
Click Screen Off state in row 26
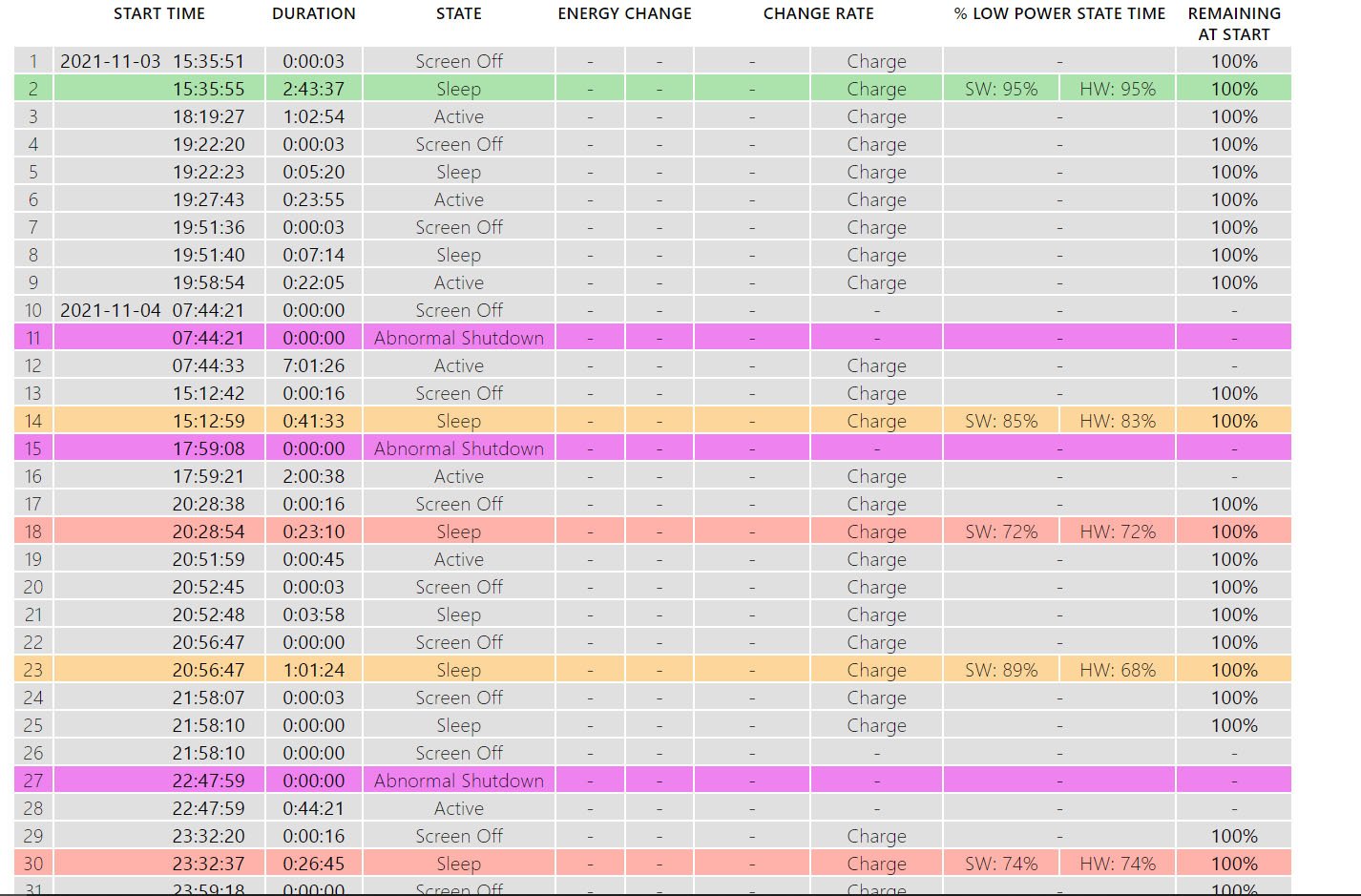(458, 753)
